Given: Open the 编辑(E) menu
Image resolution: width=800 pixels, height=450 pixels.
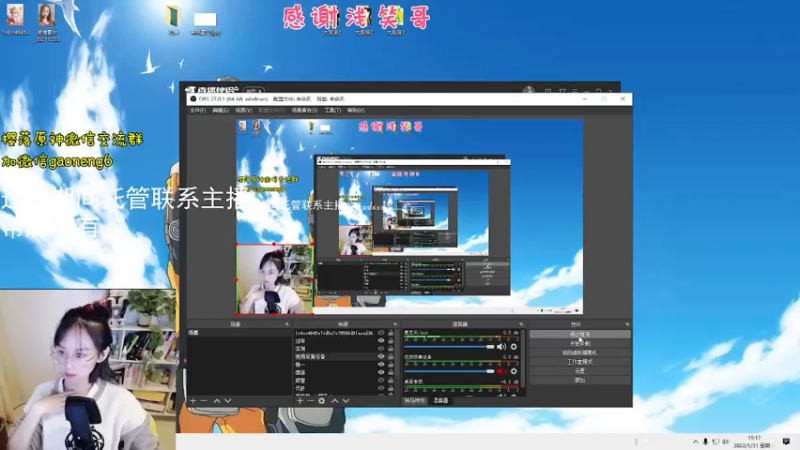Looking at the screenshot, I should click(220, 110).
